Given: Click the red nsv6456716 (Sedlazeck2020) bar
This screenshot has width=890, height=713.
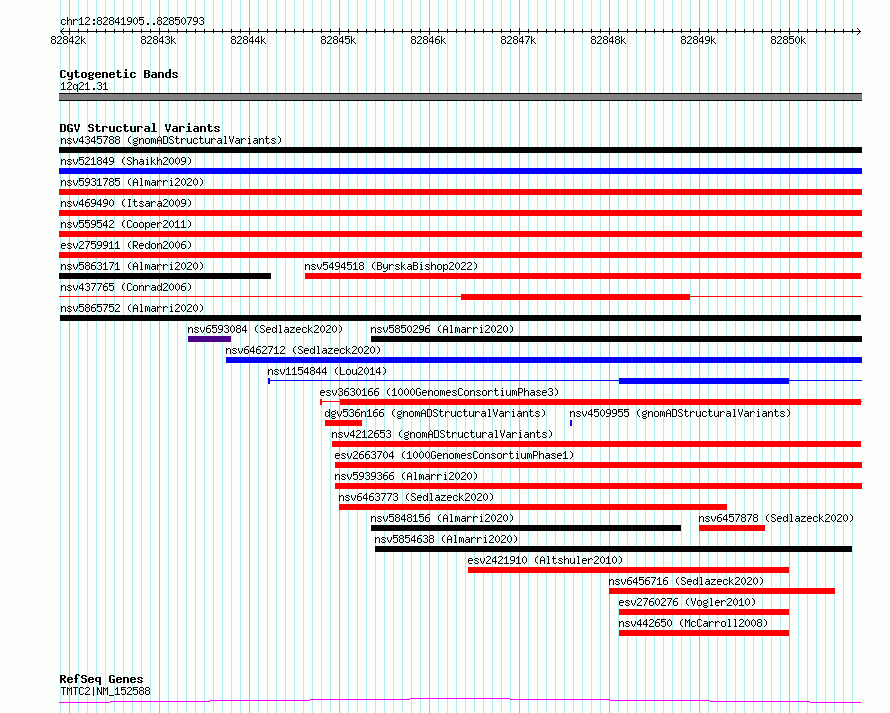Looking at the screenshot, I should [x=722, y=591].
